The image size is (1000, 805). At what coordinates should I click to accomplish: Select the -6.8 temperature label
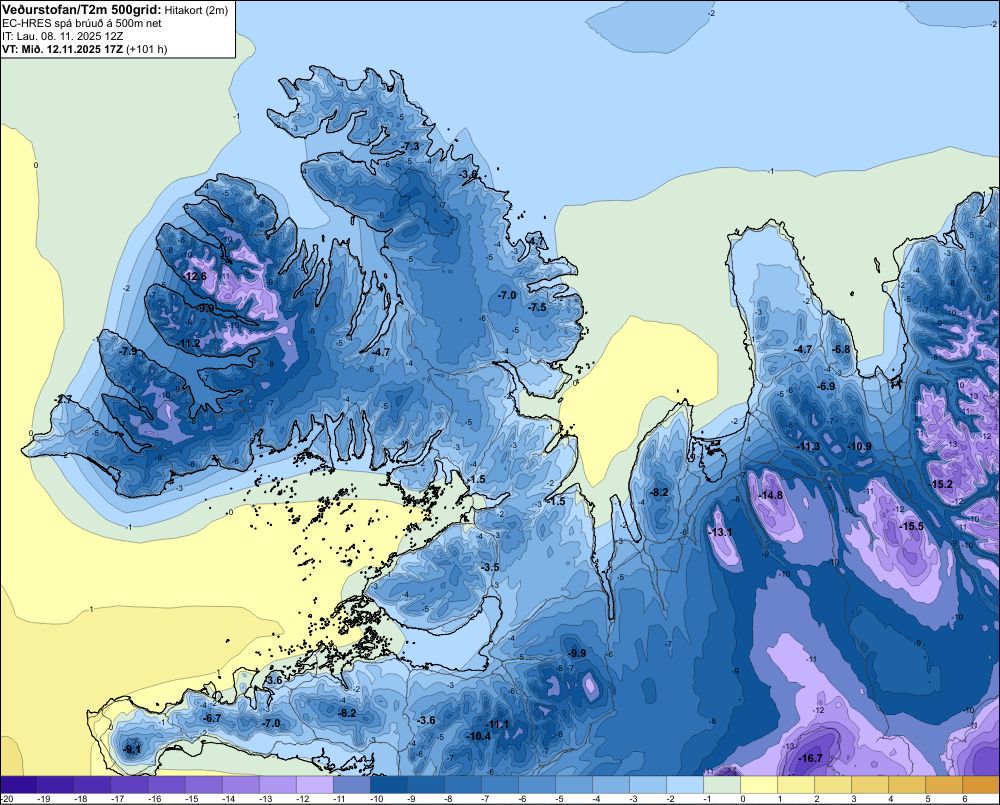click(841, 349)
